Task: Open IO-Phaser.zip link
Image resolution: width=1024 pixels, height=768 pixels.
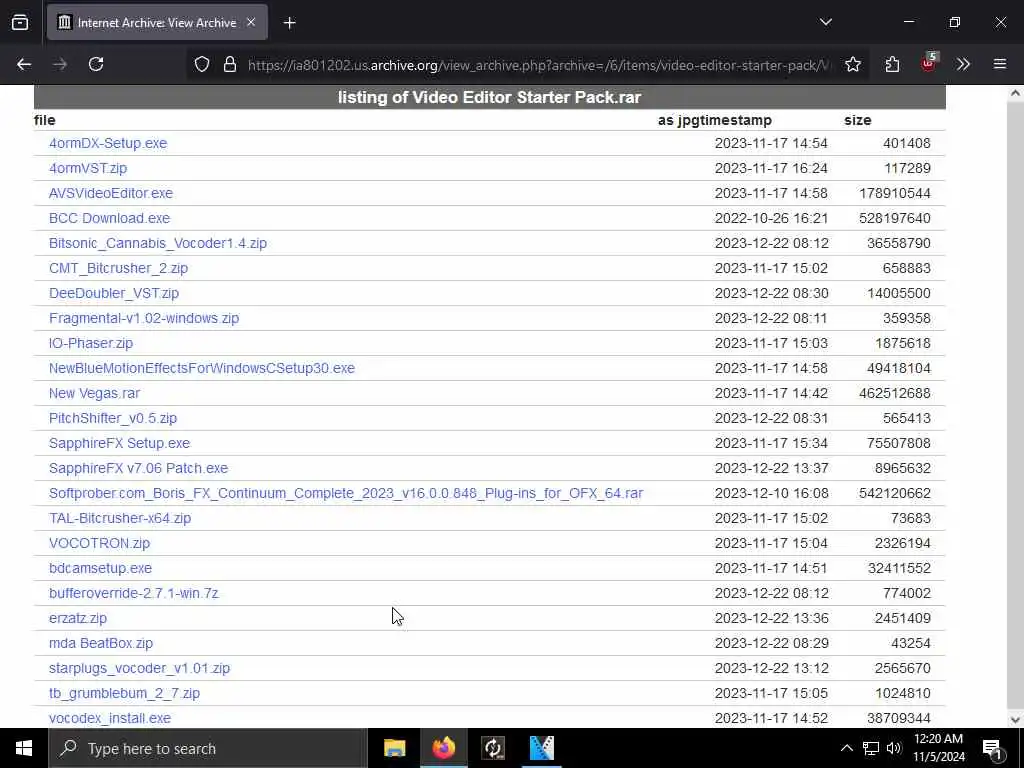Action: 91,343
